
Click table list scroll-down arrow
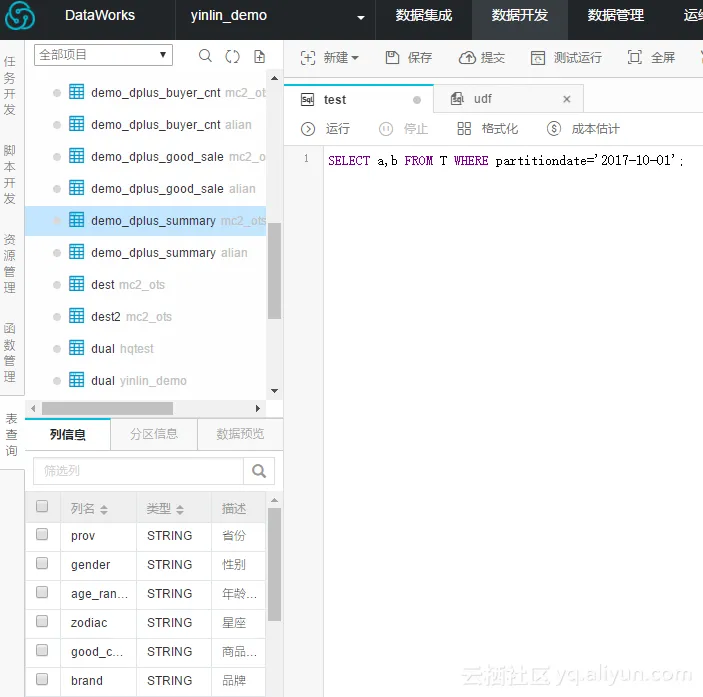click(274, 391)
